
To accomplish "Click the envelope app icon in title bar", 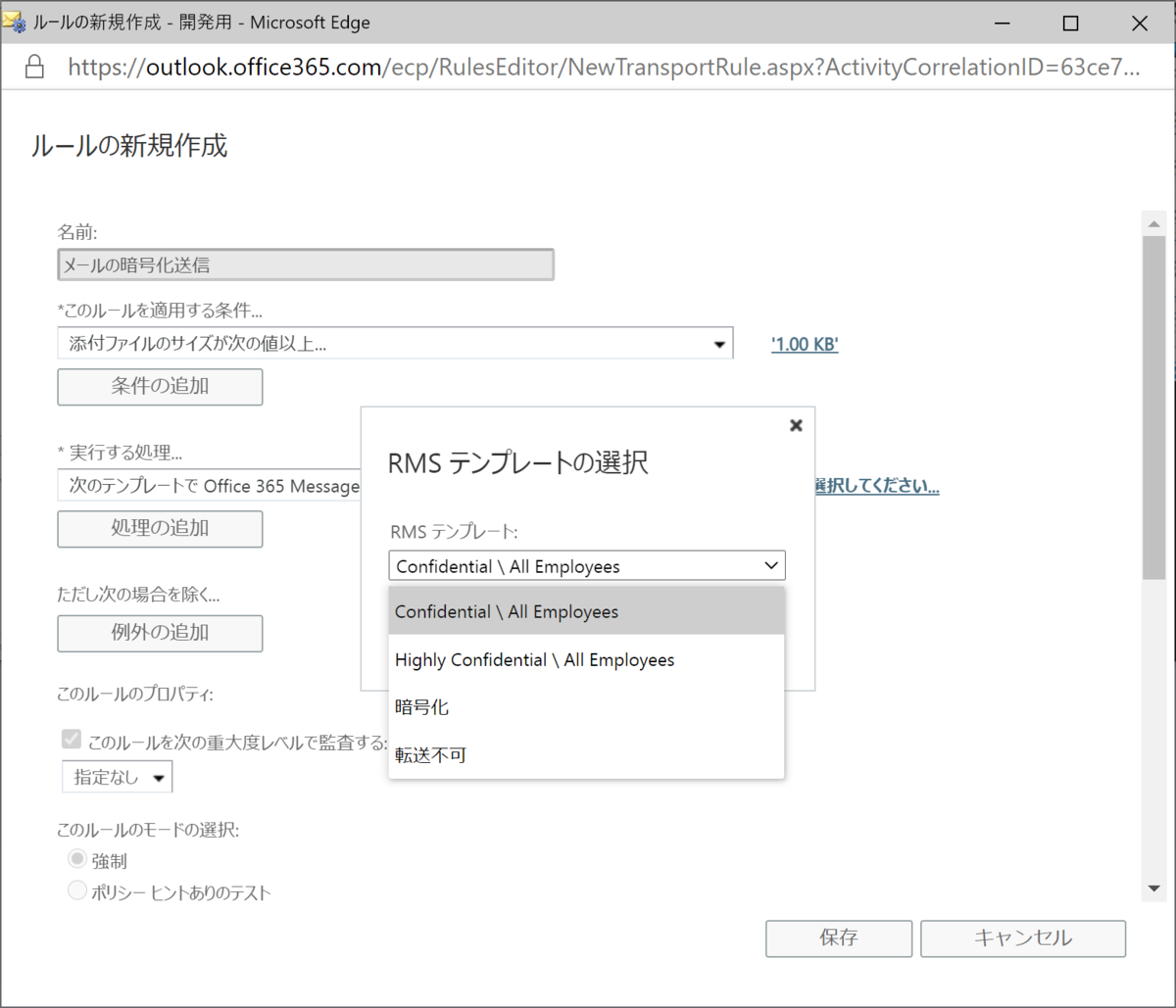I will coord(14,22).
